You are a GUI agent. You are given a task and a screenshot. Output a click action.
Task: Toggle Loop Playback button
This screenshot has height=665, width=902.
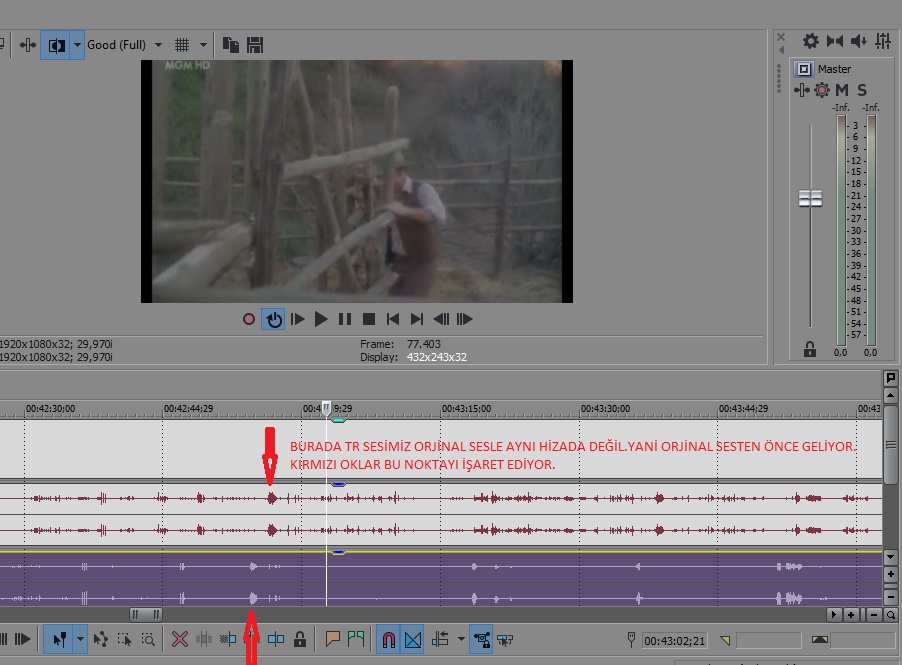[273, 319]
